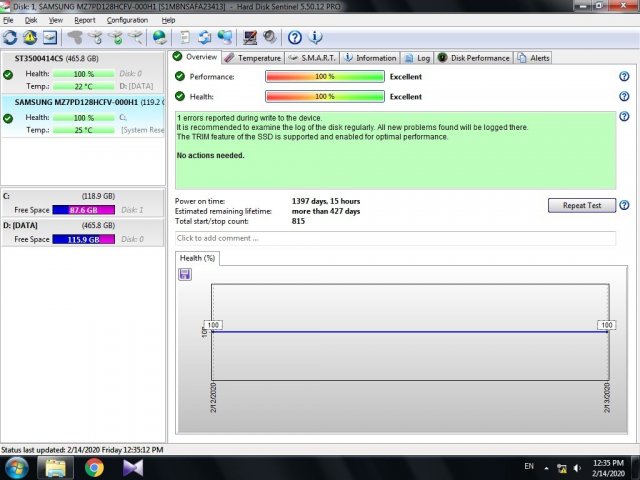Click the blue question mark toolbar icon
Screen dimensions: 640x480
pyautogui.click(x=295, y=38)
